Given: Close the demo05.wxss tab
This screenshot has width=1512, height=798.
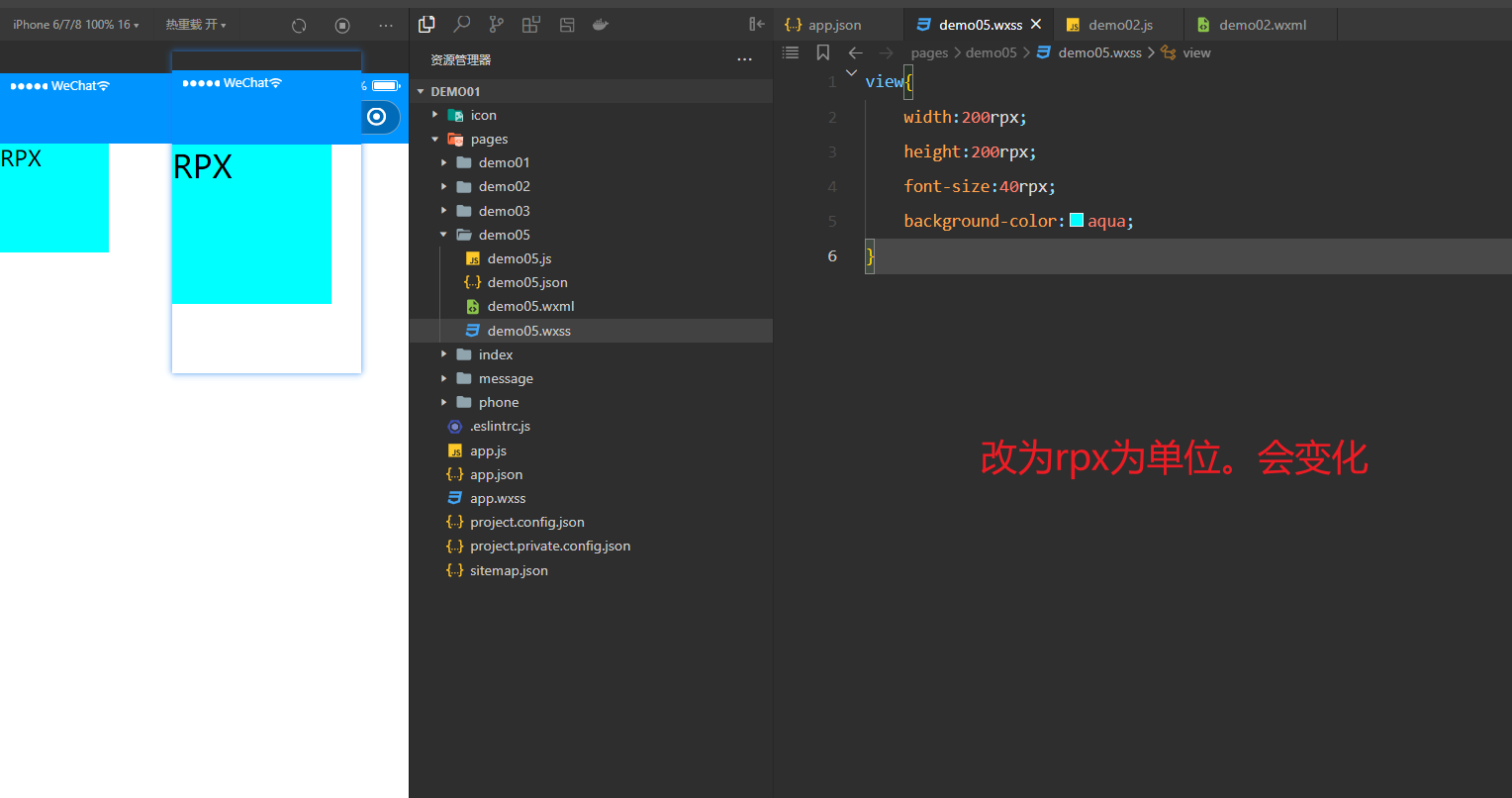Looking at the screenshot, I should click(1036, 25).
